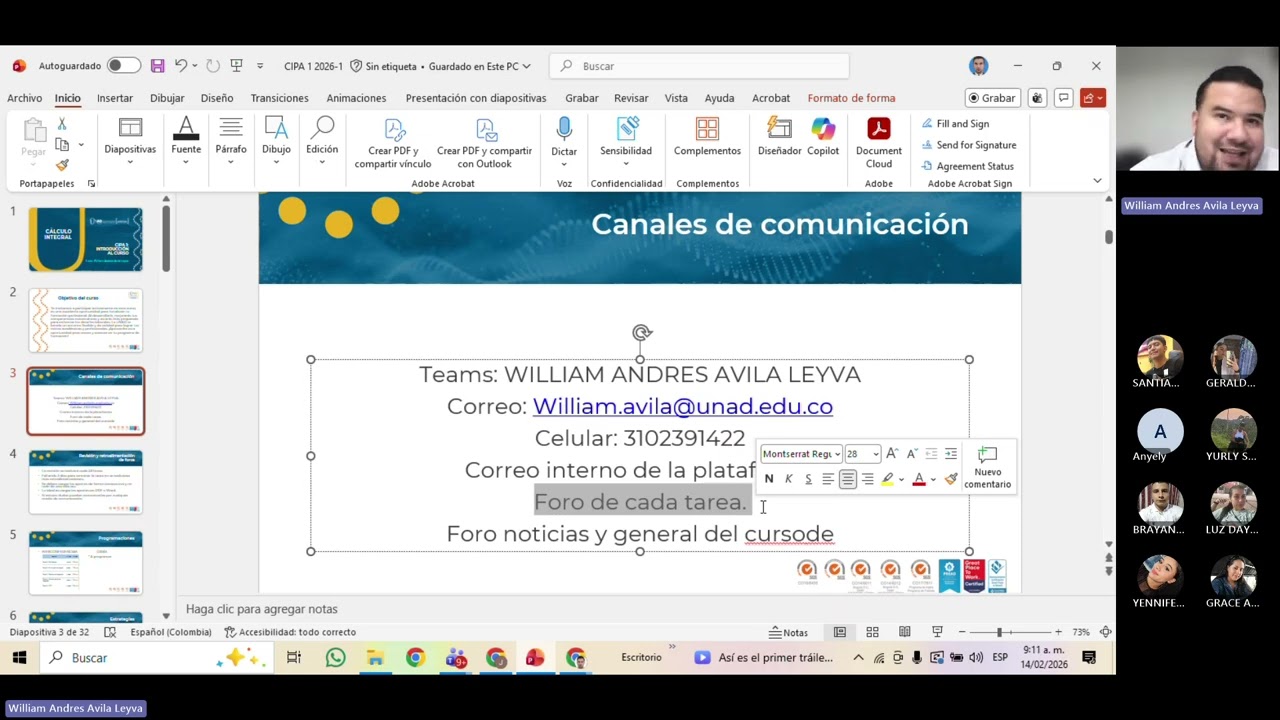Open the Transiciones tab

279,98
